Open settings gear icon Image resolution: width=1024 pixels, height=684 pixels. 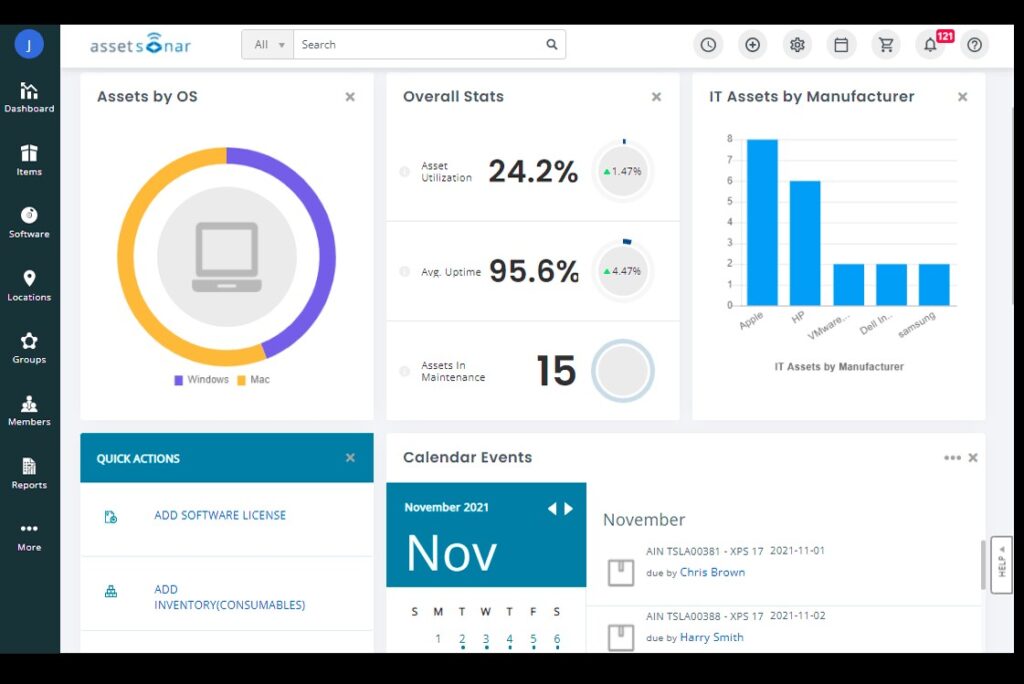[x=797, y=44]
